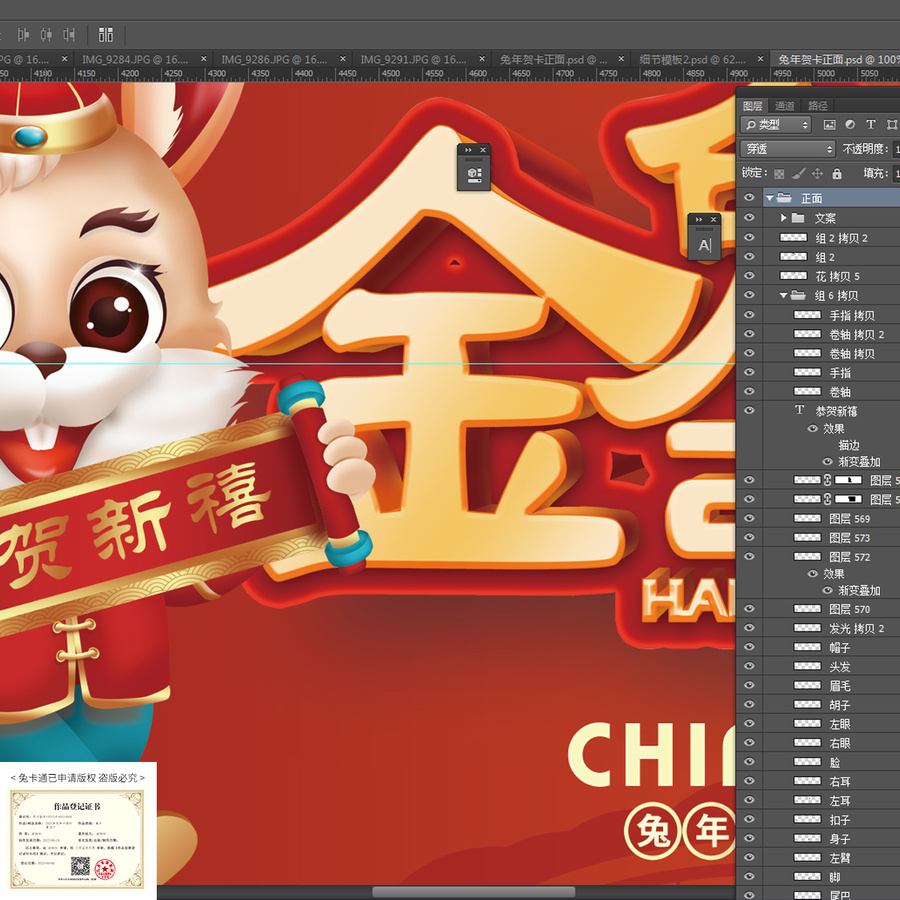Click the 填充 fill label

(x=876, y=173)
